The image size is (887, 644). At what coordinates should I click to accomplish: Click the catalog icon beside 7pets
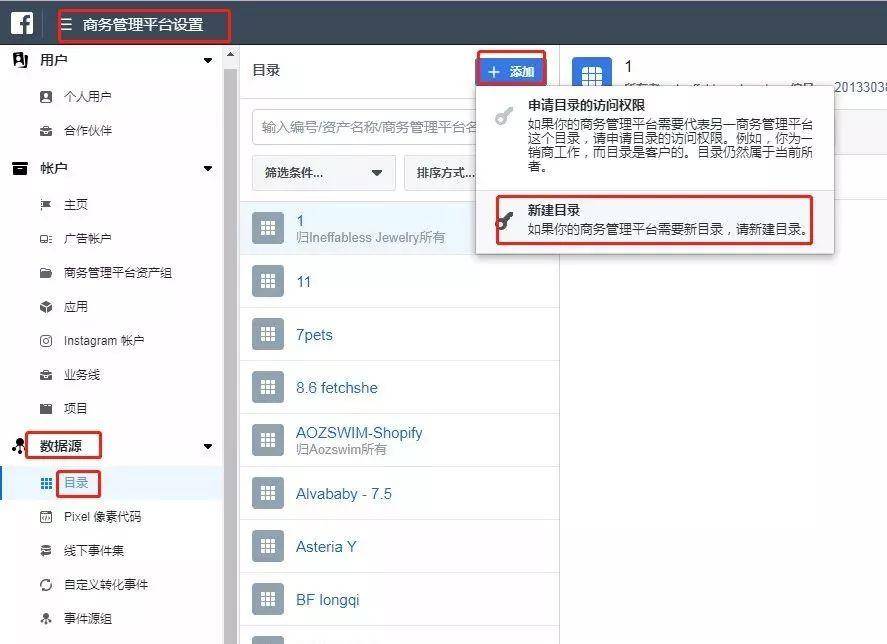click(x=268, y=334)
